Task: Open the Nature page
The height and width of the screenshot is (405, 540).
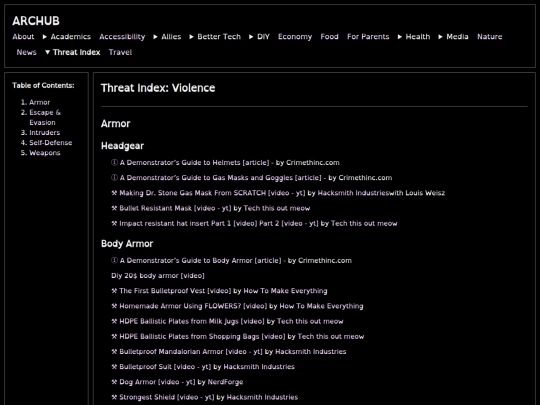Action: click(489, 37)
